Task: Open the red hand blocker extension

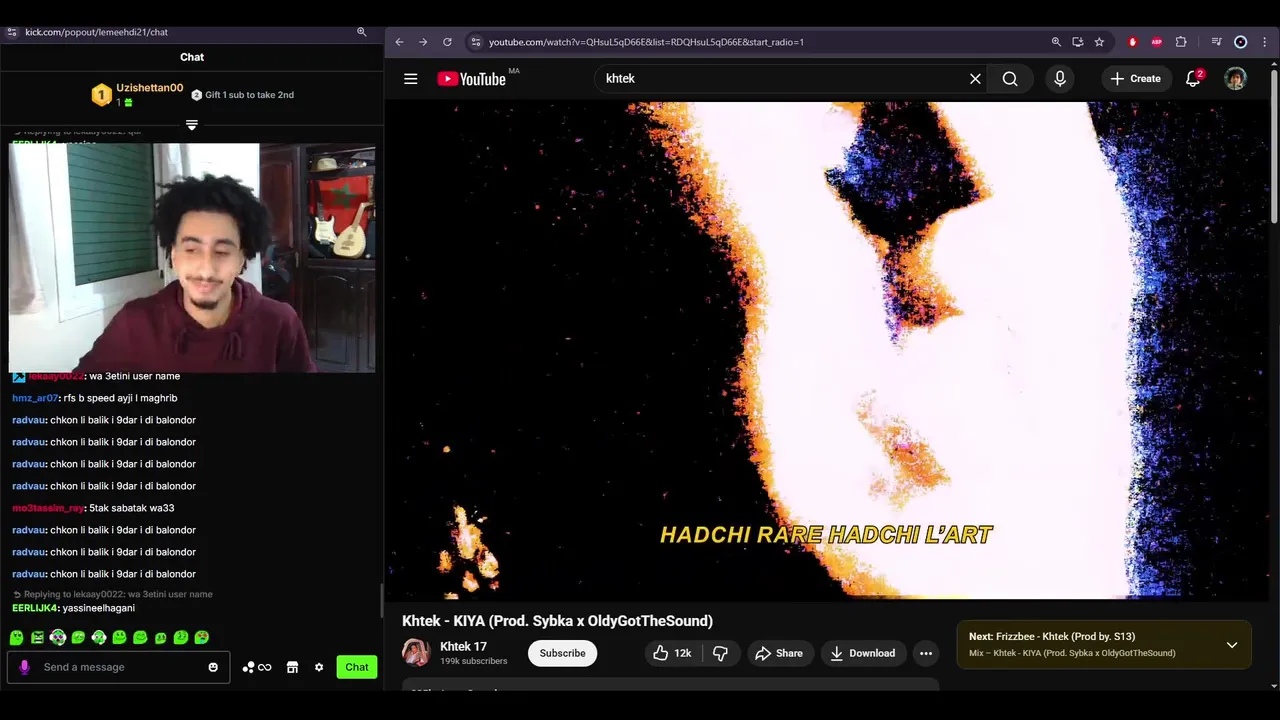Action: tap(1133, 42)
